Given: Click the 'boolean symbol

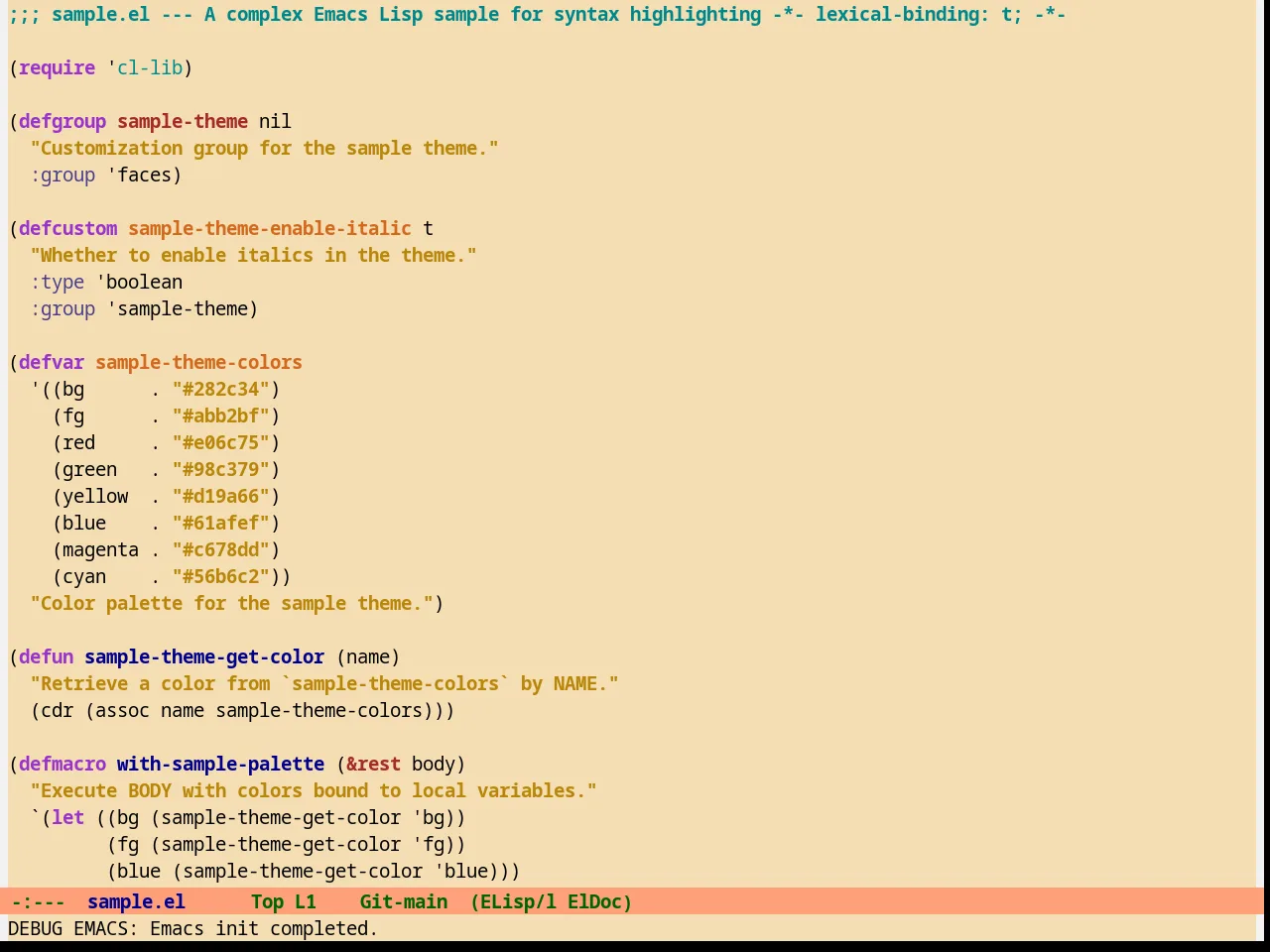Looking at the screenshot, I should click(139, 282).
